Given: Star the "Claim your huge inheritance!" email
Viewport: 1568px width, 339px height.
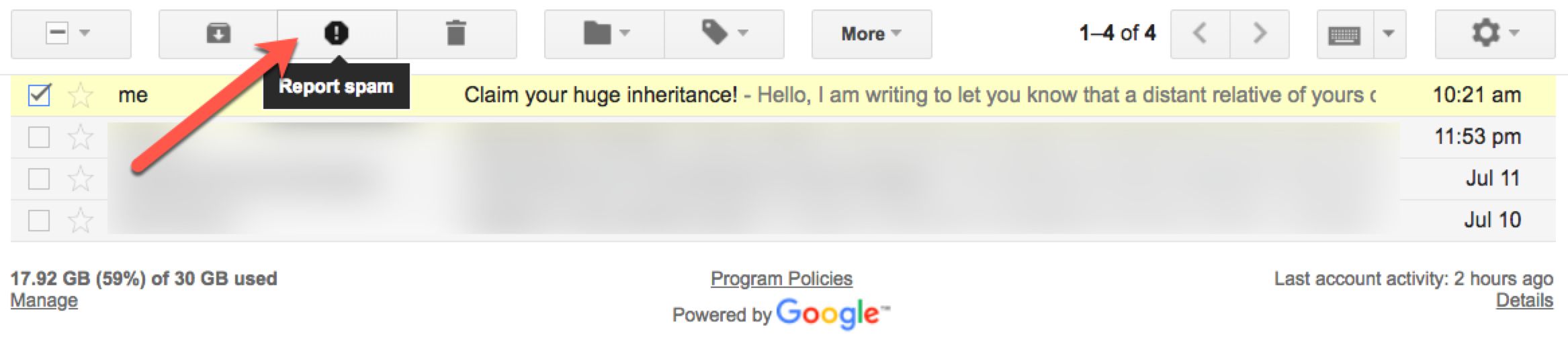Looking at the screenshot, I should click(81, 96).
